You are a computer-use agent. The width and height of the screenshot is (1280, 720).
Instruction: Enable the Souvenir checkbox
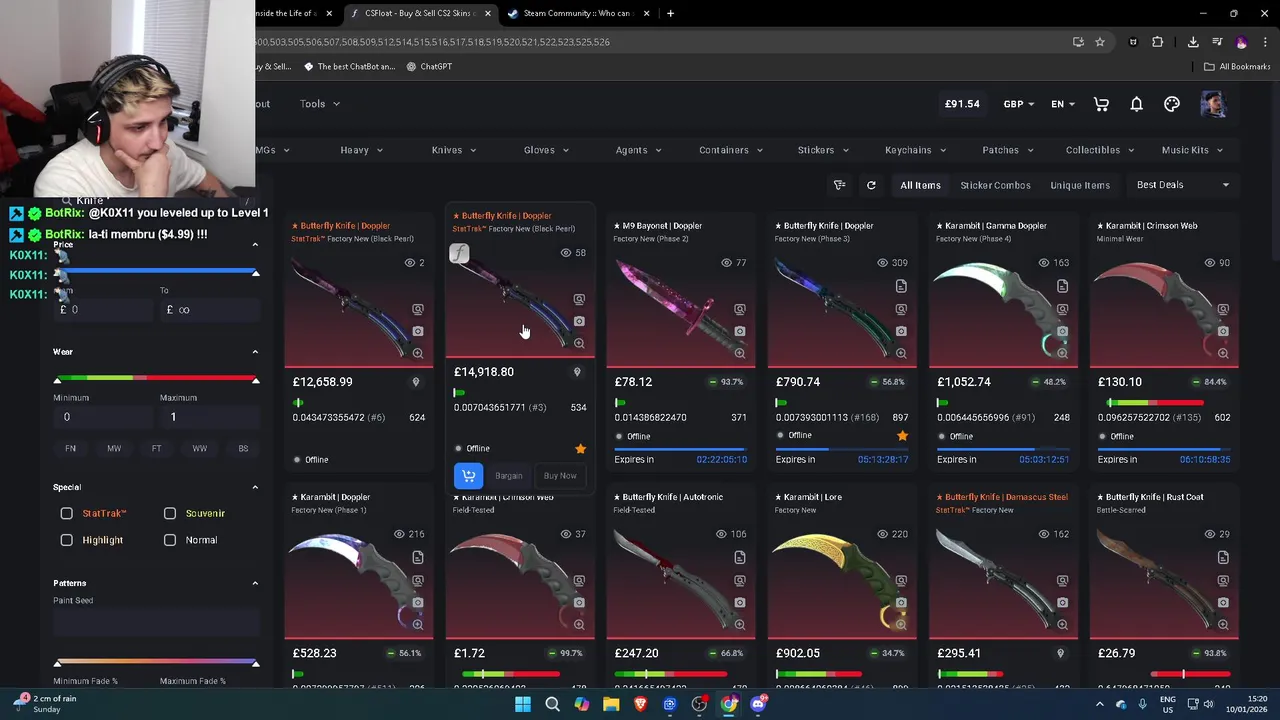tap(170, 513)
